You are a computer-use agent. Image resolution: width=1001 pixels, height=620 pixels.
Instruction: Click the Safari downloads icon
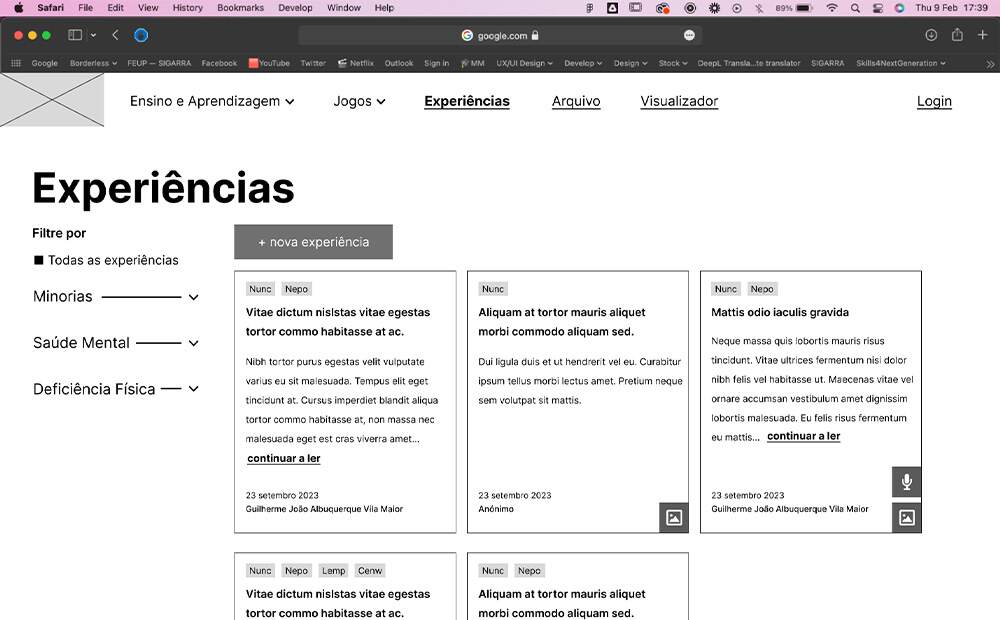(931, 35)
